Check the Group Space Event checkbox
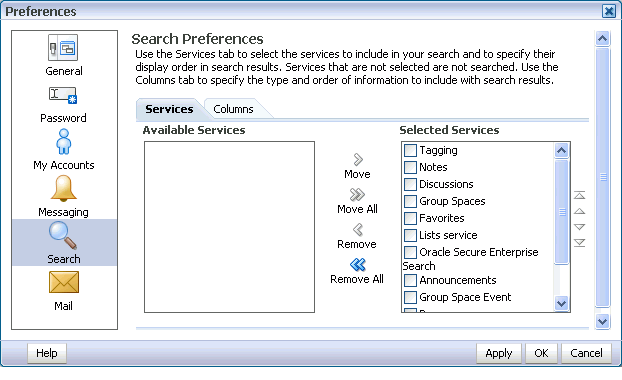Screen dimensions: 622x380 click(410, 297)
